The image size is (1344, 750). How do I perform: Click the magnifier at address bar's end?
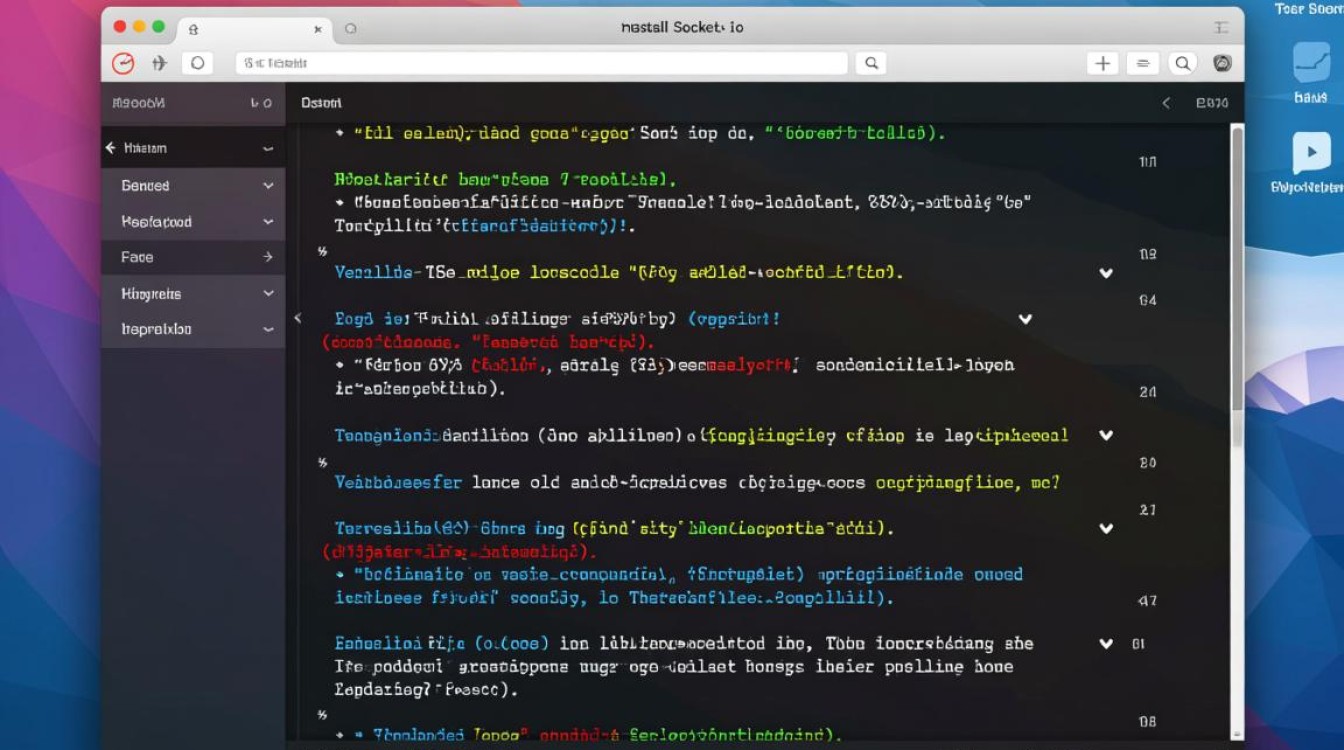coord(871,63)
